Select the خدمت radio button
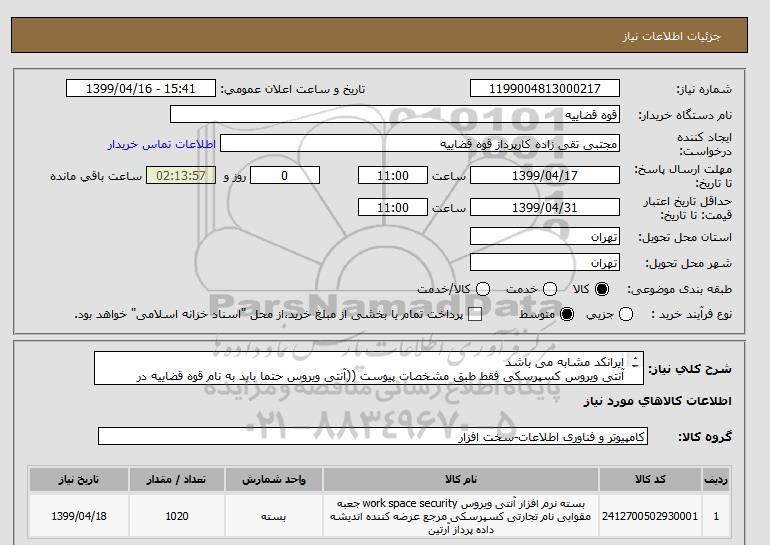Screen dimensions: 770x545 (x=550, y=289)
